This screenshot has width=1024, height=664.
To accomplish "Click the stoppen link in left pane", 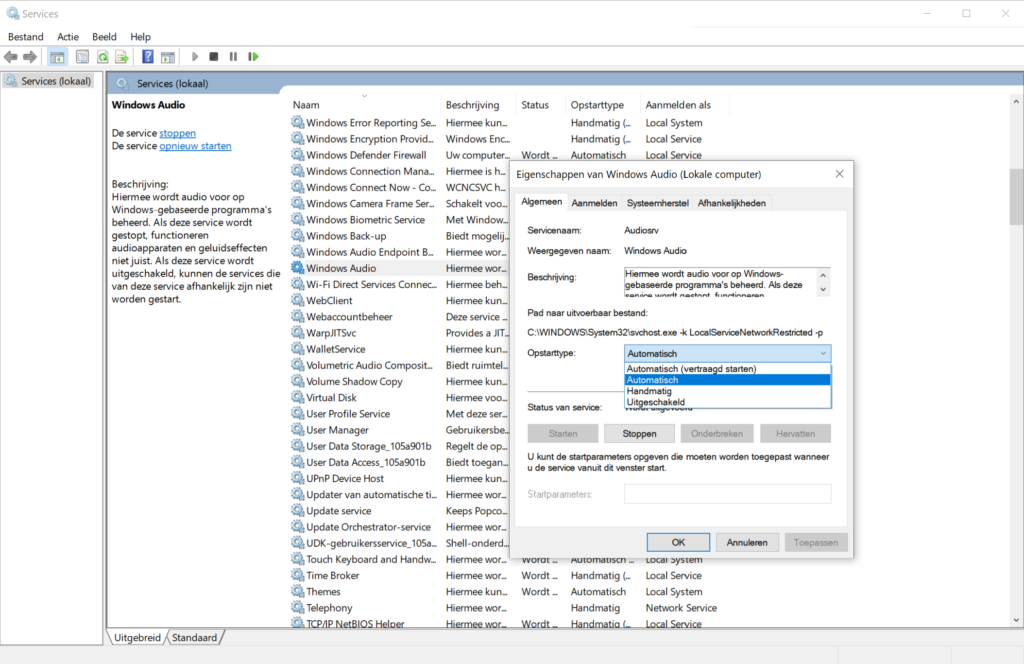I will (178, 133).
